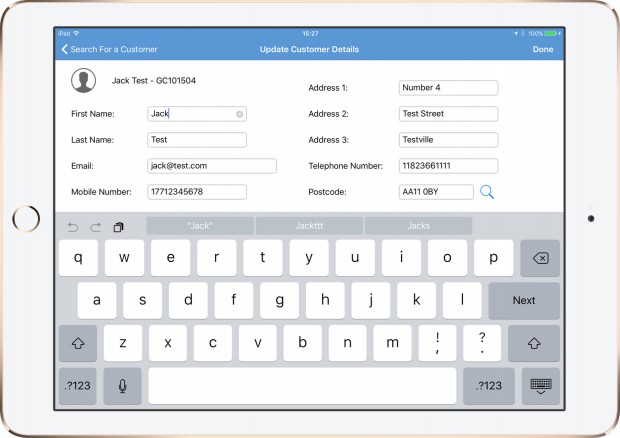Go back to Search For a Customer
Screen dimensions: 620x438
point(108,49)
